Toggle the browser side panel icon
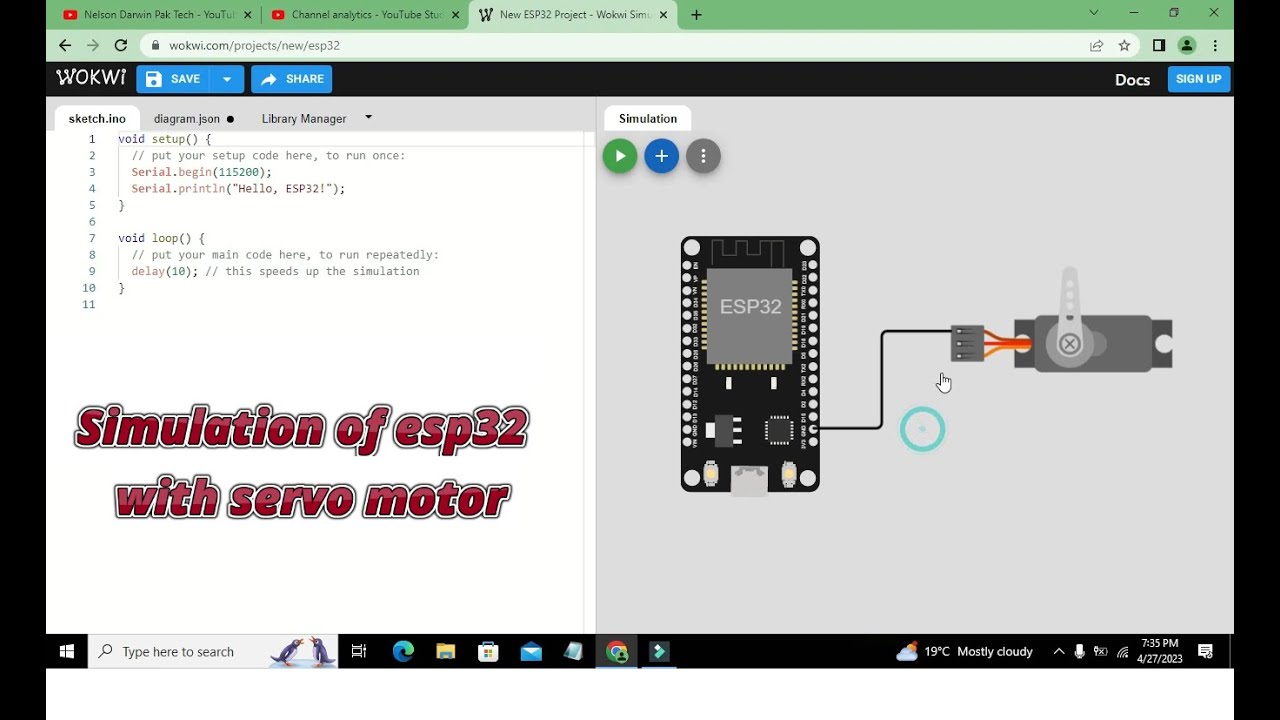This screenshot has height=720, width=1280. (x=1159, y=45)
